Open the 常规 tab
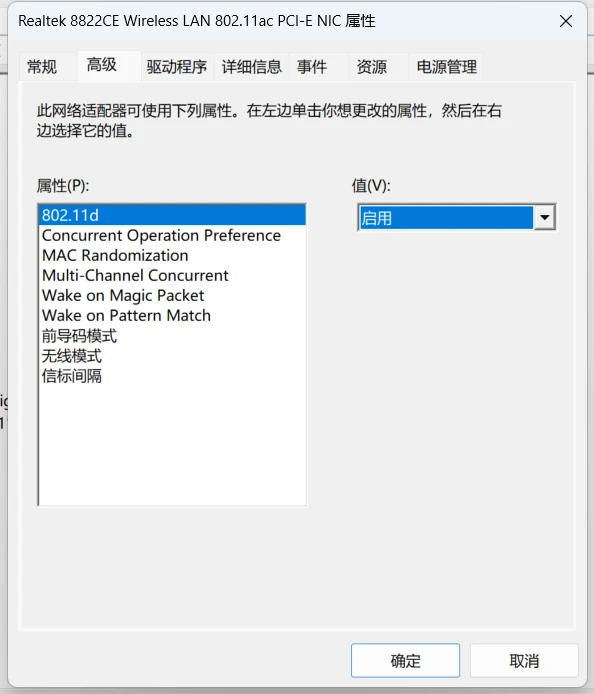 [x=42, y=67]
